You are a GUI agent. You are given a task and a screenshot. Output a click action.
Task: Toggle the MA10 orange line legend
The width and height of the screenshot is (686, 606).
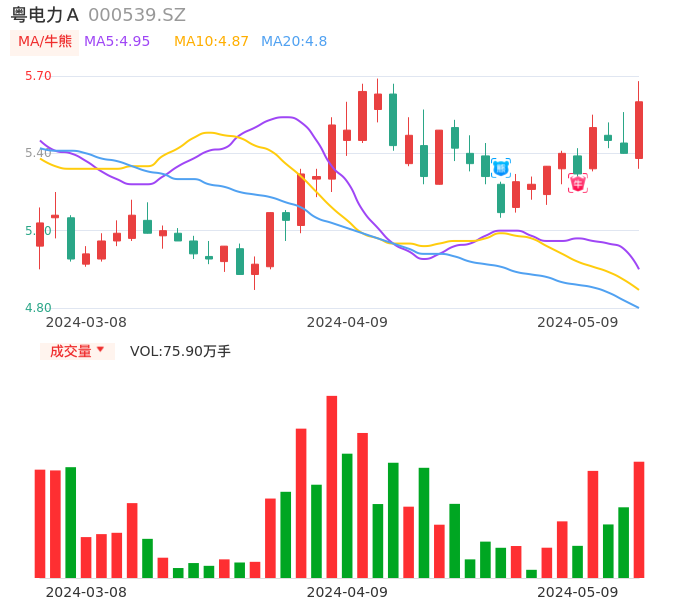pos(211,42)
